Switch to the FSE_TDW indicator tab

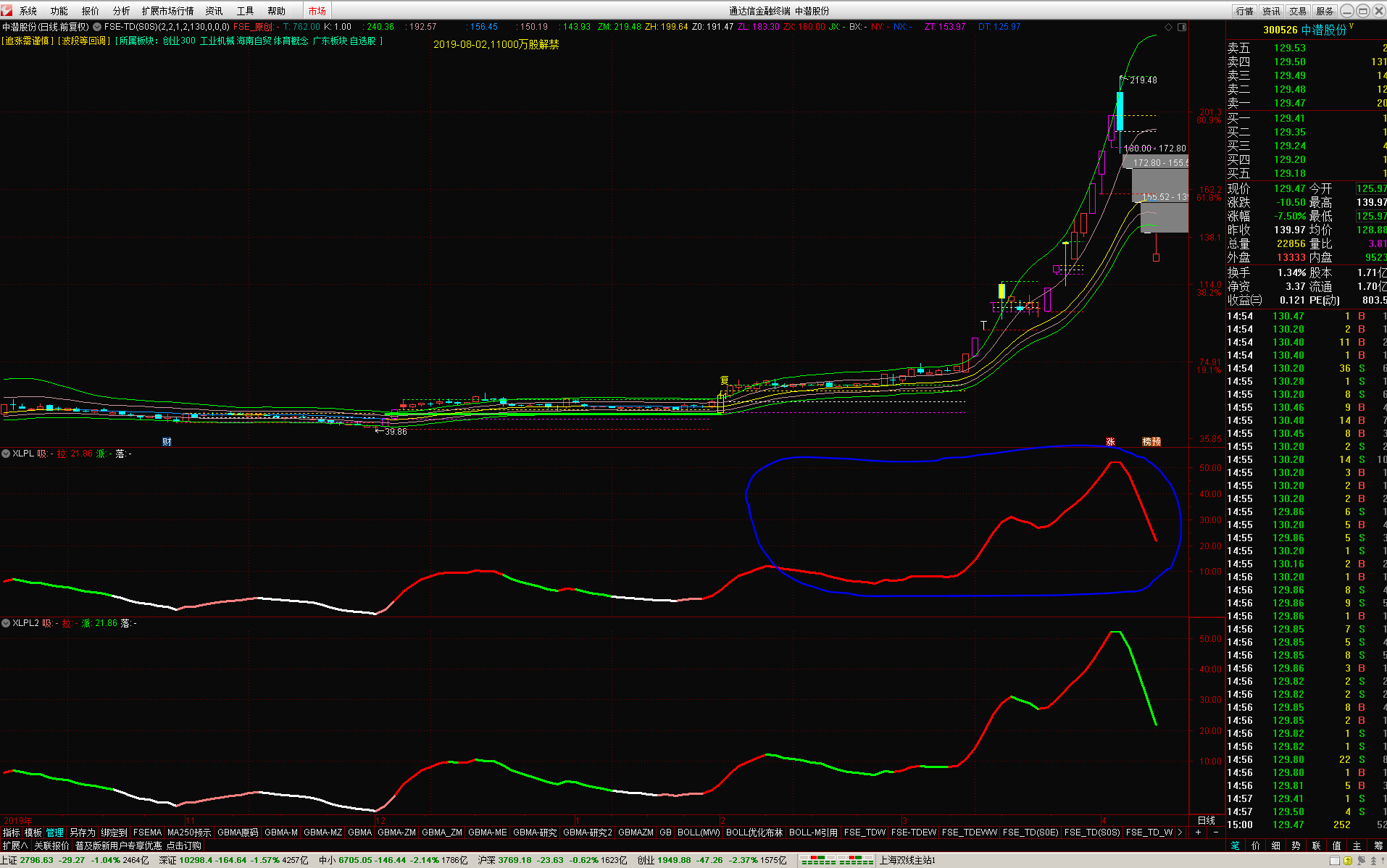click(x=865, y=832)
